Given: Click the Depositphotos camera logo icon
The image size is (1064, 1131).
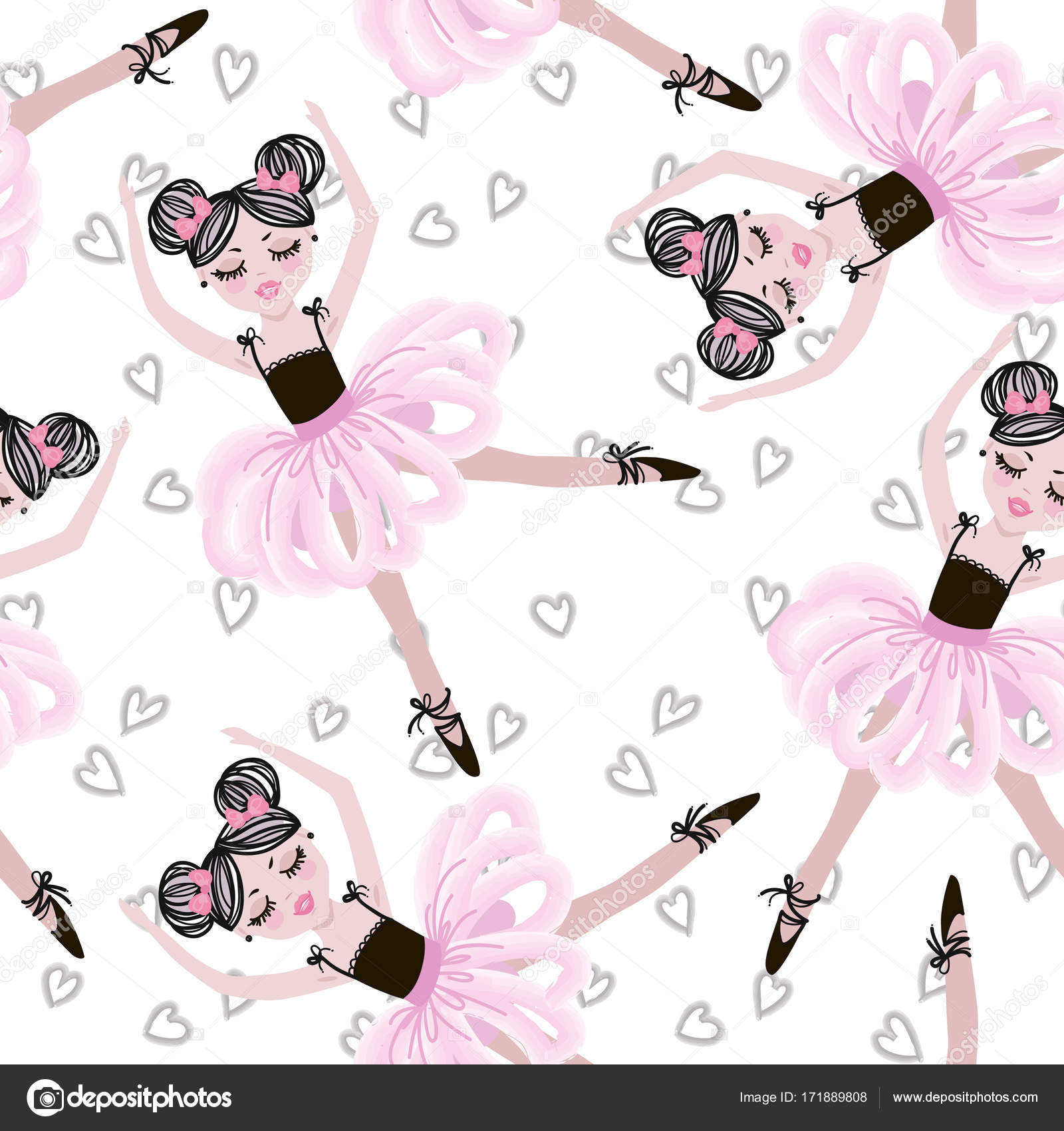Looking at the screenshot, I should [45, 1098].
